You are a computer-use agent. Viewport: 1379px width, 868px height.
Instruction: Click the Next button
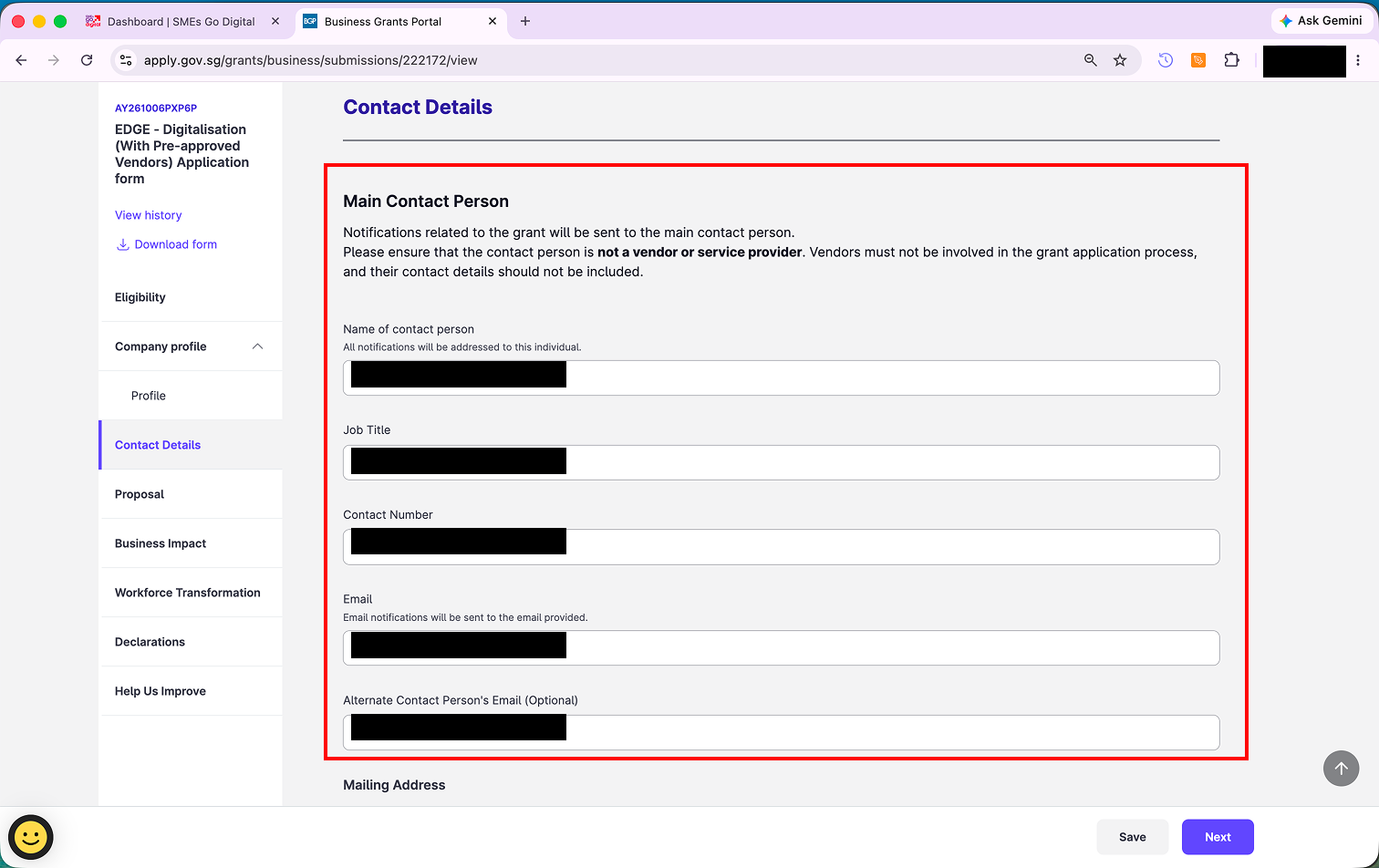(1218, 837)
